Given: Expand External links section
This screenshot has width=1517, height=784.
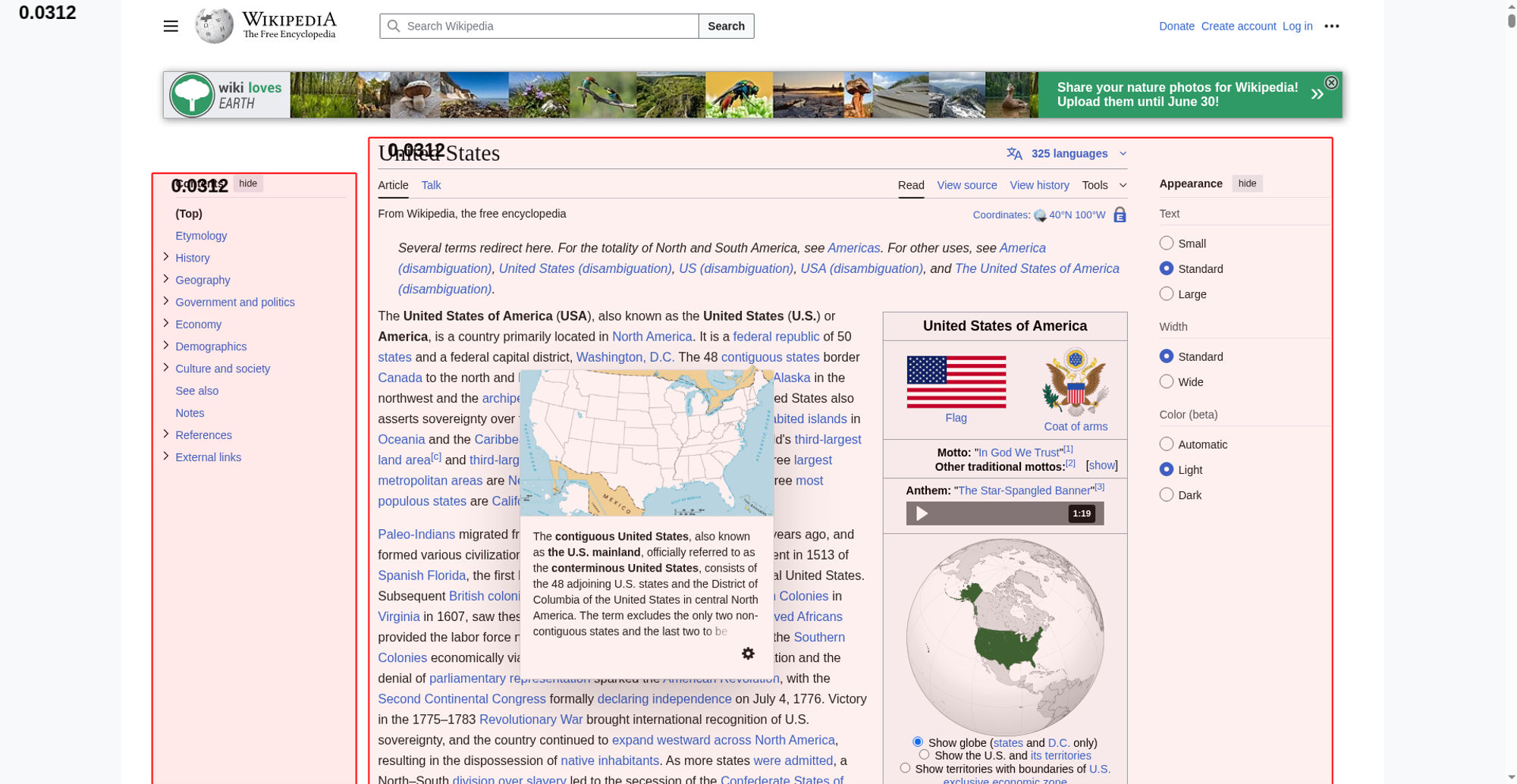Looking at the screenshot, I should coord(166,456).
